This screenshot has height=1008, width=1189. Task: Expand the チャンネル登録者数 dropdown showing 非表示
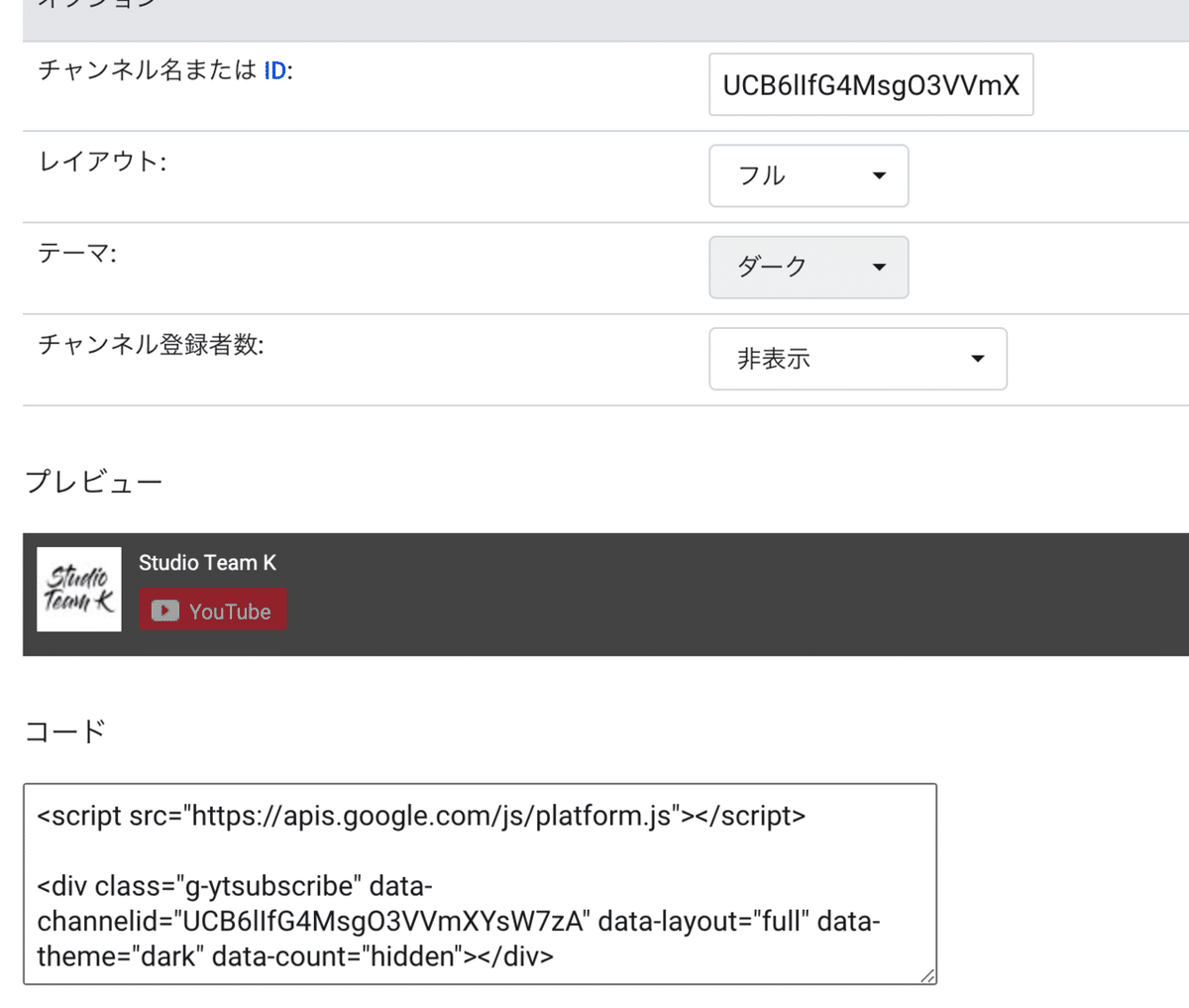(857, 359)
